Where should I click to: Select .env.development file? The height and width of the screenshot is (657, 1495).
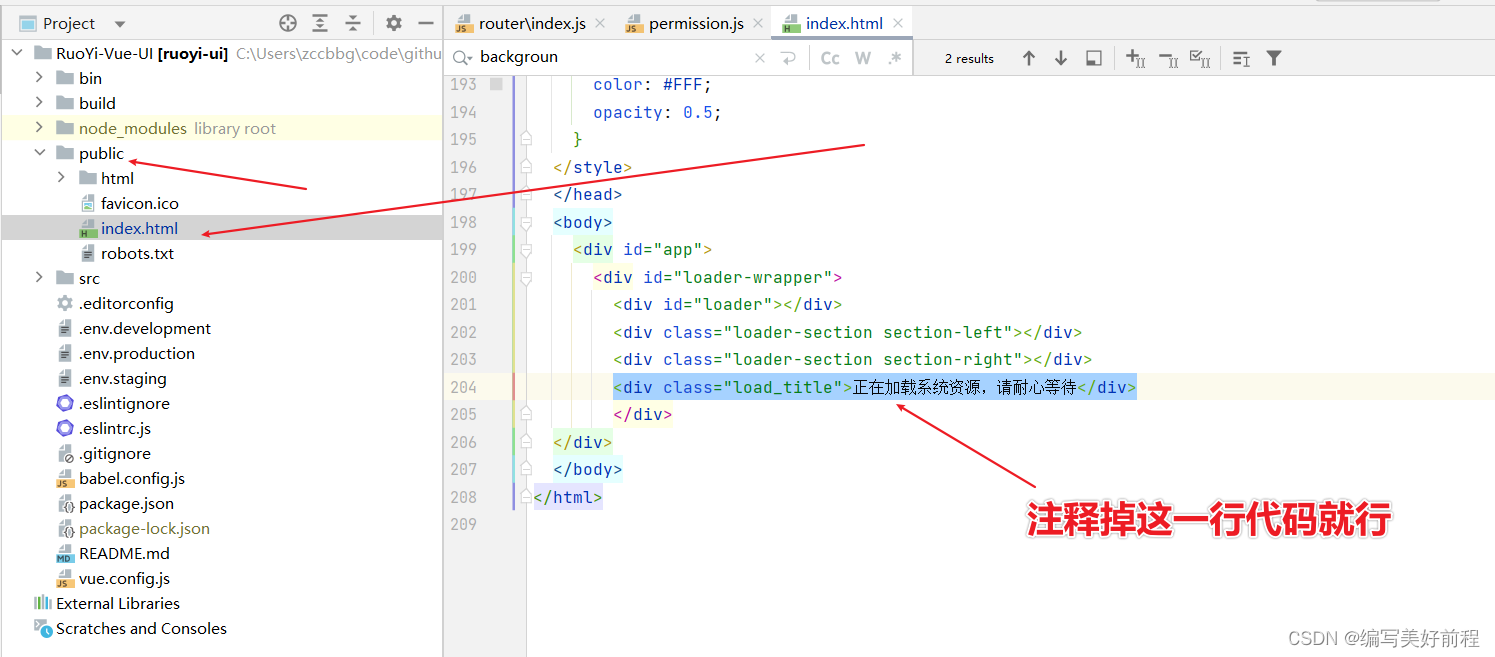point(145,328)
